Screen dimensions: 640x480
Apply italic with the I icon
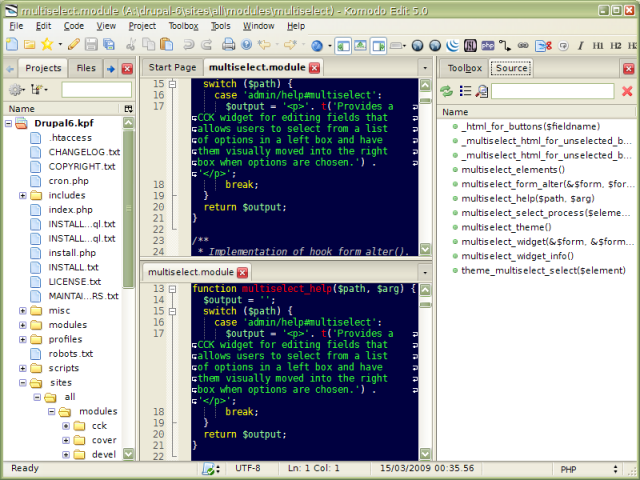click(x=580, y=45)
